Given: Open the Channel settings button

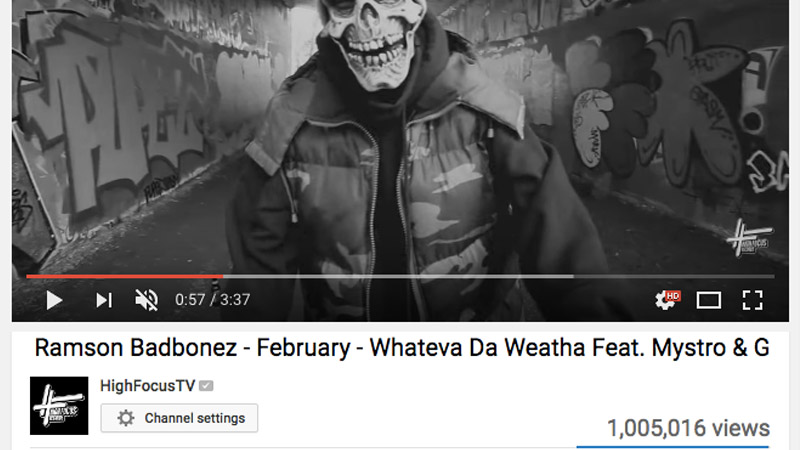Looking at the screenshot, I should [179, 418].
